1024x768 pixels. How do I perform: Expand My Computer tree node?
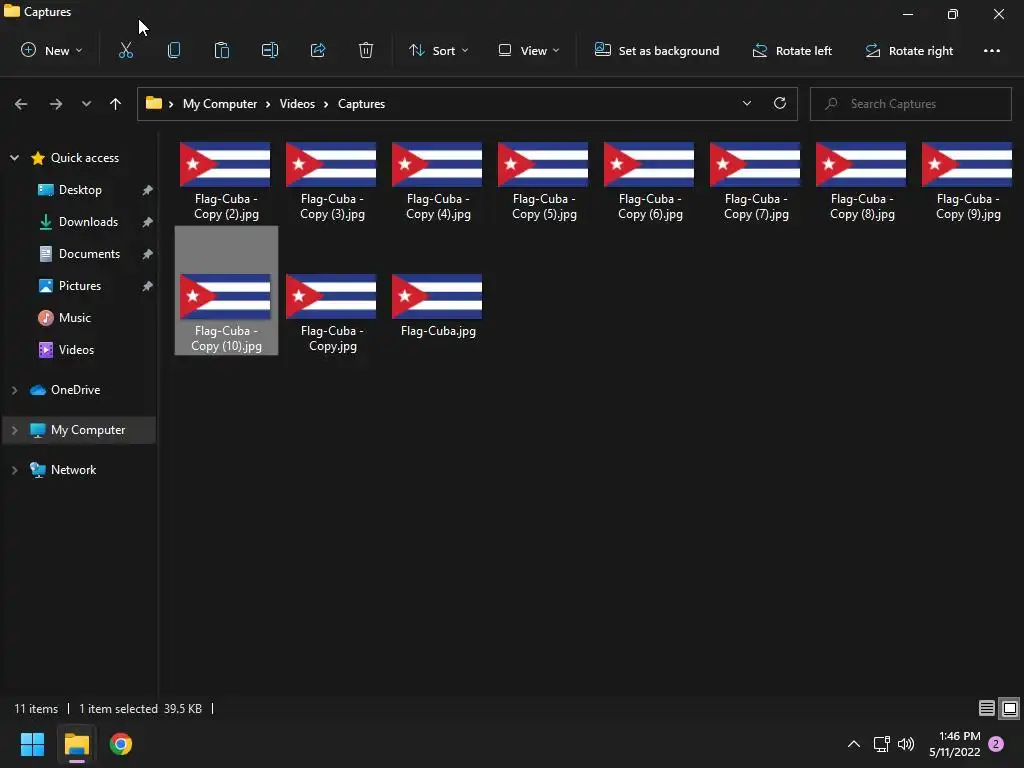pyautogui.click(x=14, y=430)
